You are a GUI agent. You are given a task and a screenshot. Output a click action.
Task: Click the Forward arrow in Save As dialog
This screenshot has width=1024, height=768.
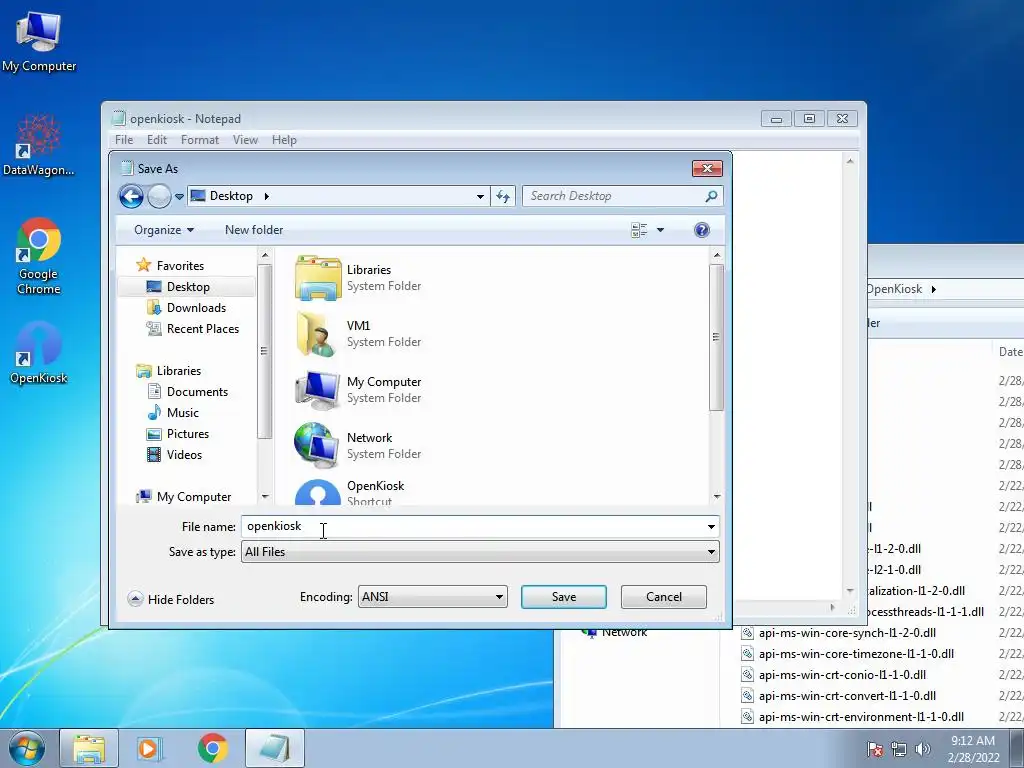click(159, 196)
